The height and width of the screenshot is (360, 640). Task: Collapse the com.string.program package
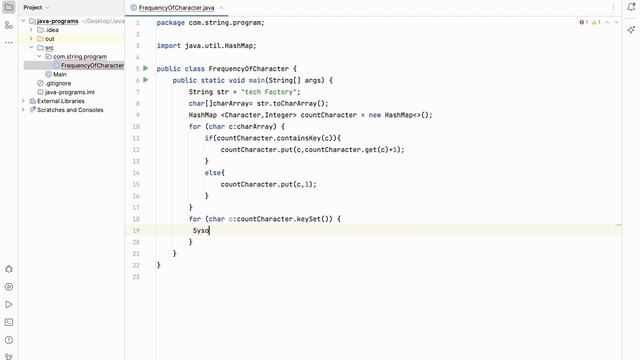(40, 56)
